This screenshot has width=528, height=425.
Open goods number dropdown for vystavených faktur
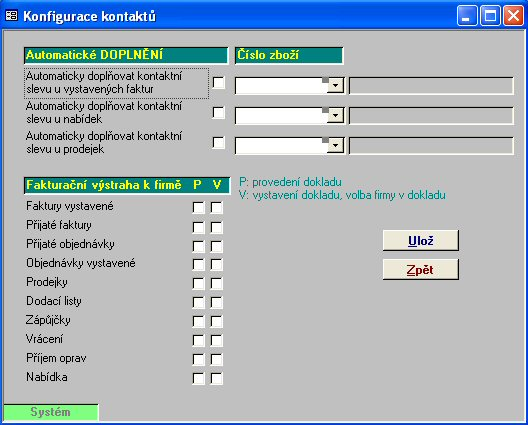pyautogui.click(x=335, y=86)
